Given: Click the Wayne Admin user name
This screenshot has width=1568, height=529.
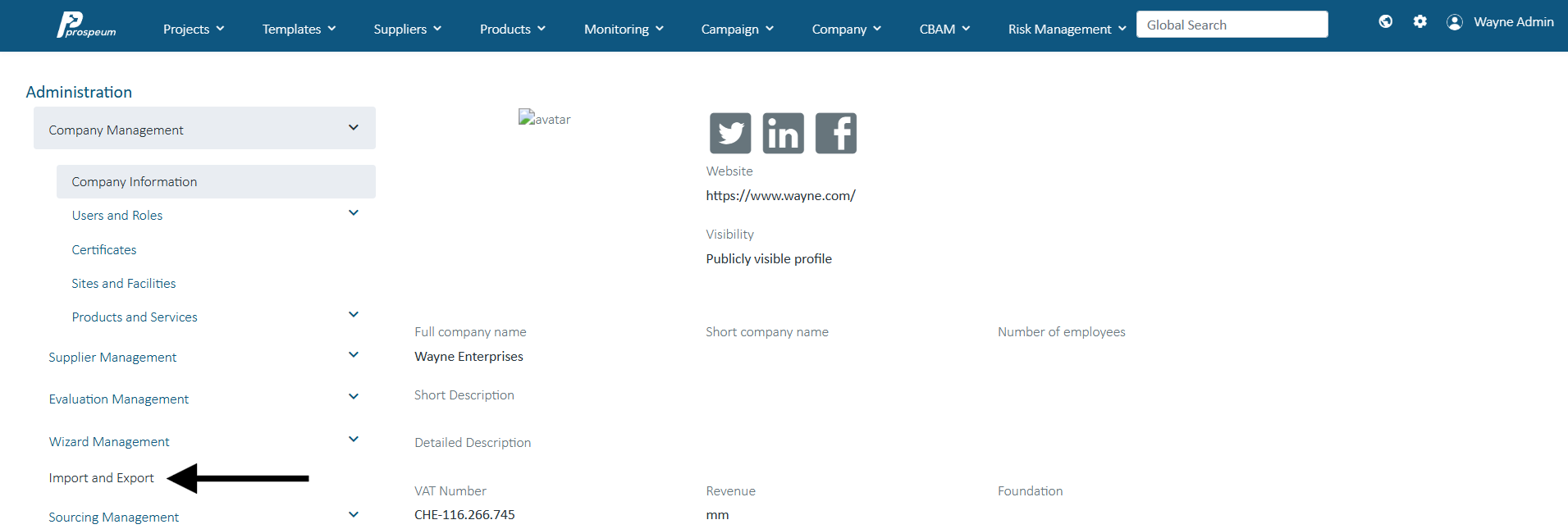Looking at the screenshot, I should point(1514,22).
